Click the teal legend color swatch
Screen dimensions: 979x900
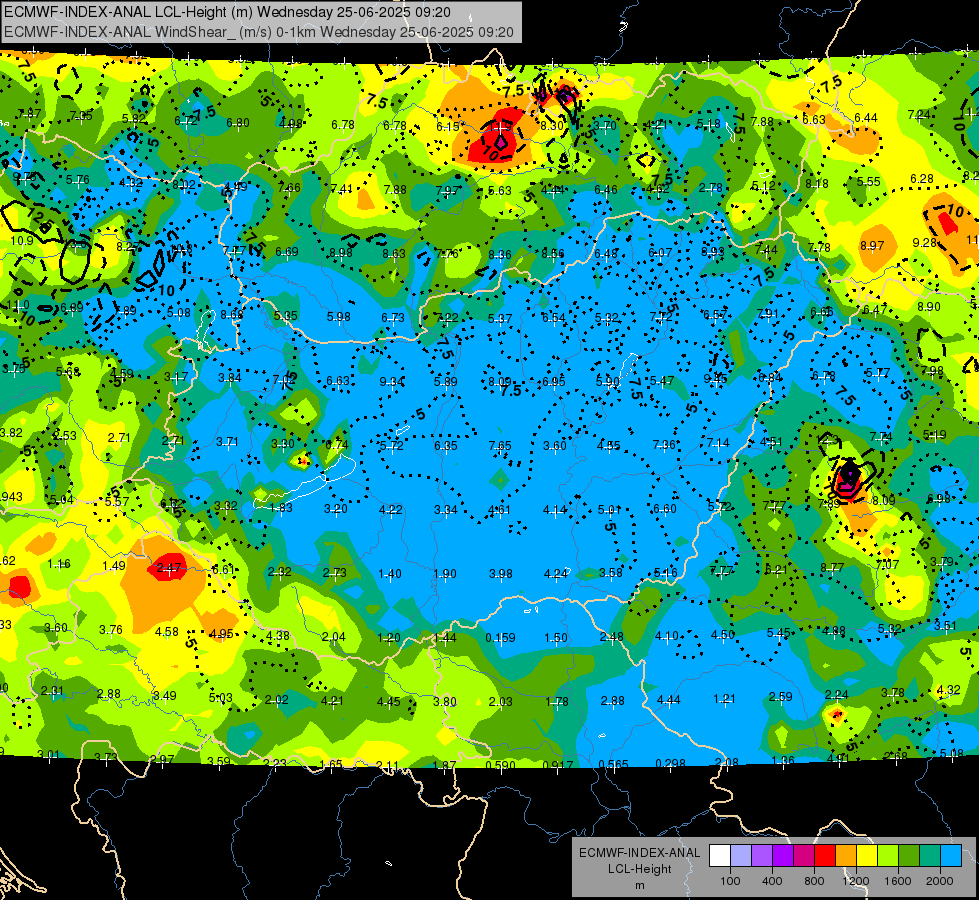click(930, 856)
